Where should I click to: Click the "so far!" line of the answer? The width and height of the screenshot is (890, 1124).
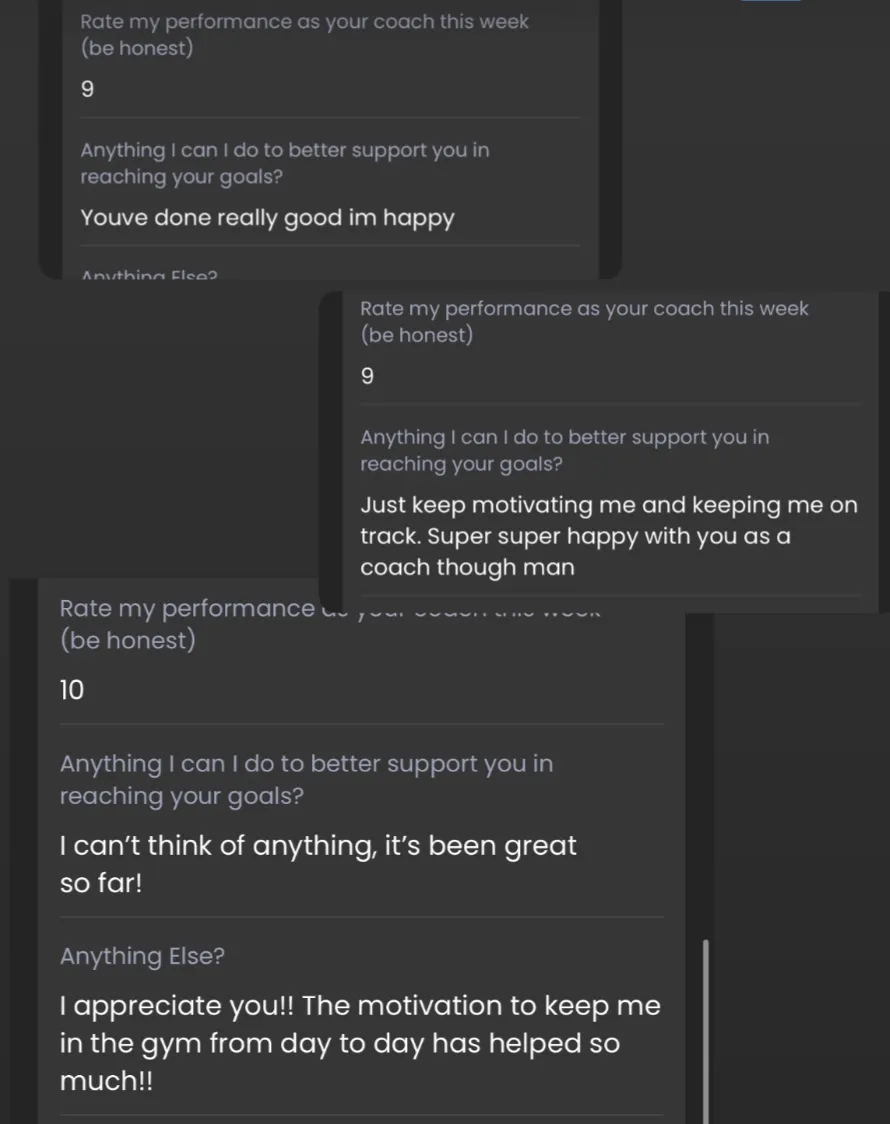(x=101, y=883)
